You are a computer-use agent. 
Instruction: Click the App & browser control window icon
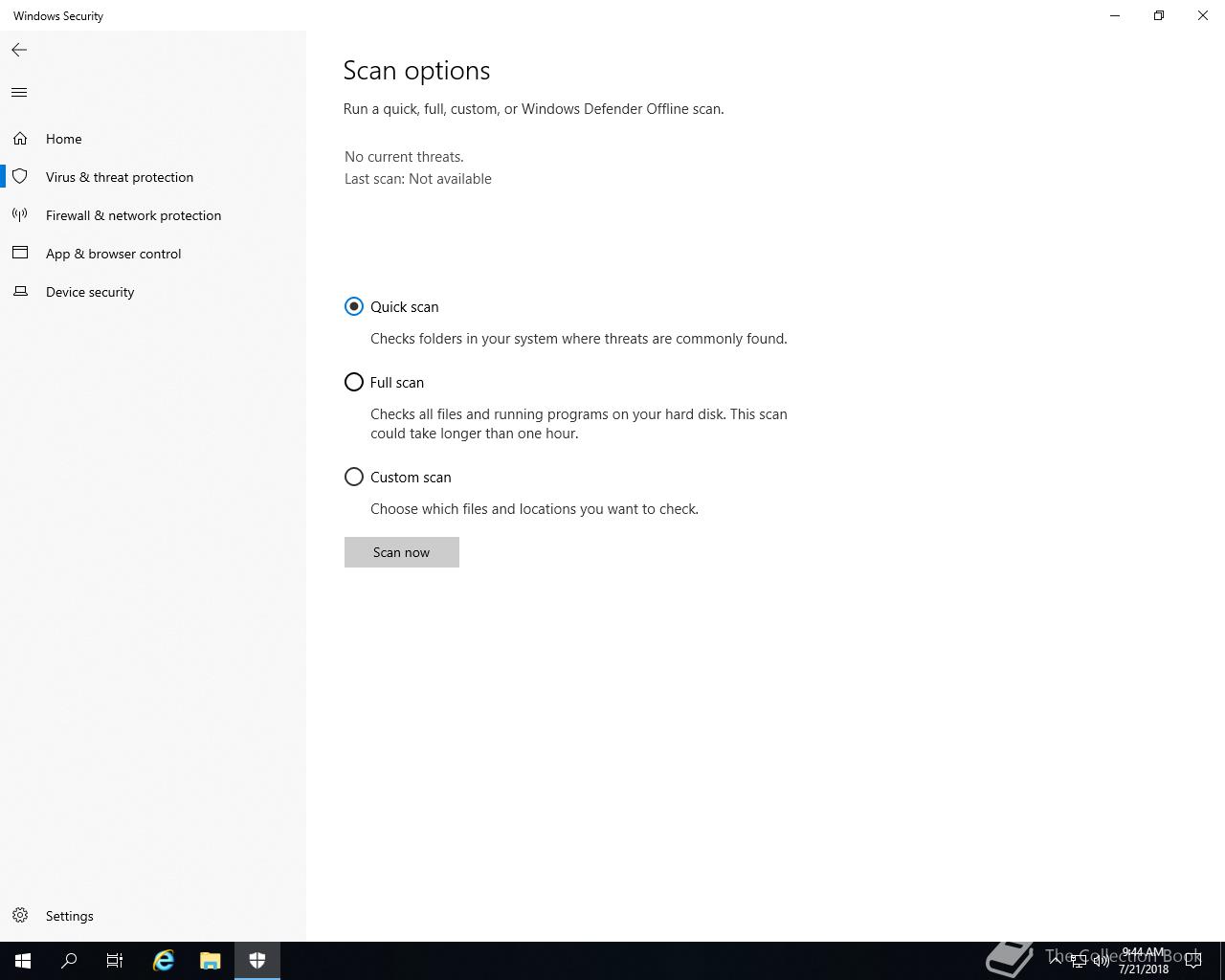click(x=20, y=253)
